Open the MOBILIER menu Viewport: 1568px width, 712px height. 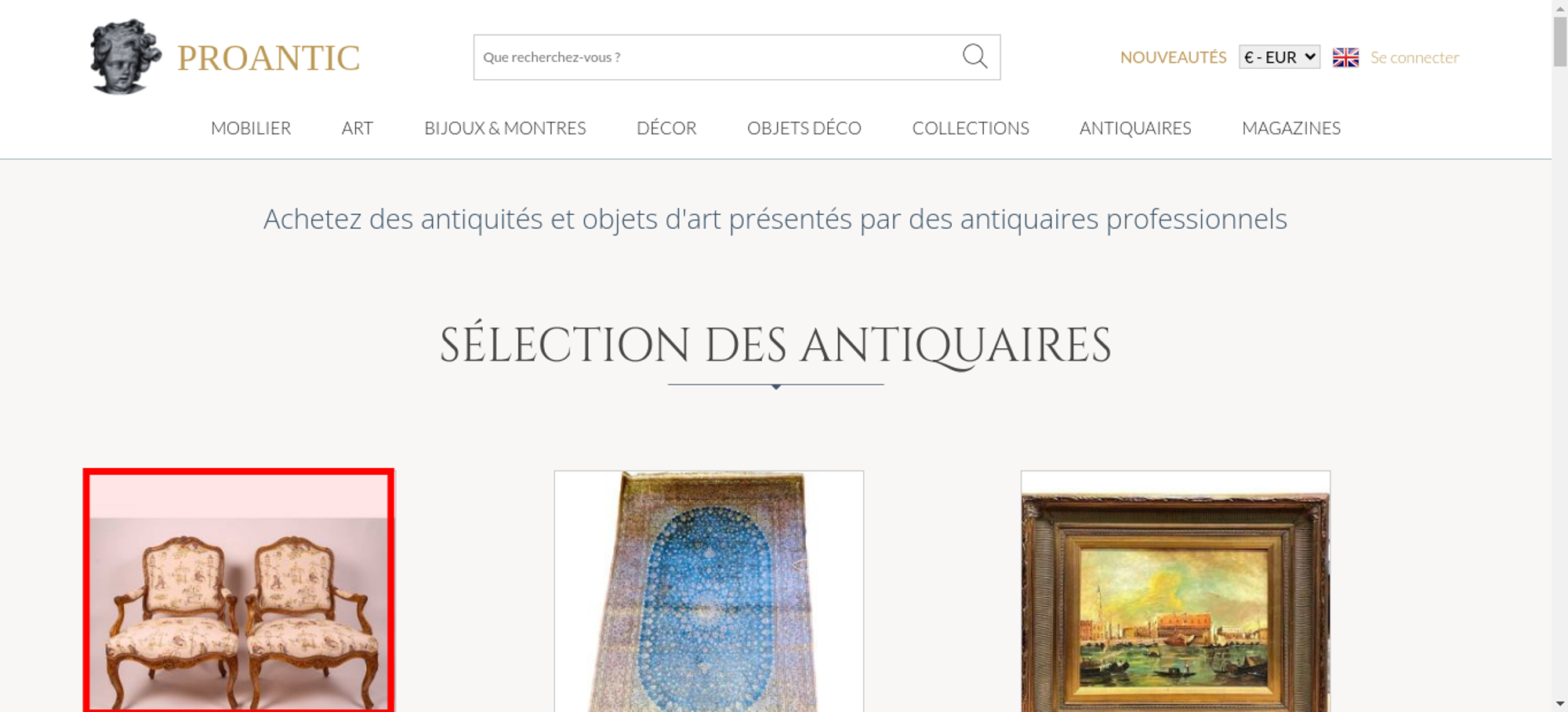(x=251, y=128)
